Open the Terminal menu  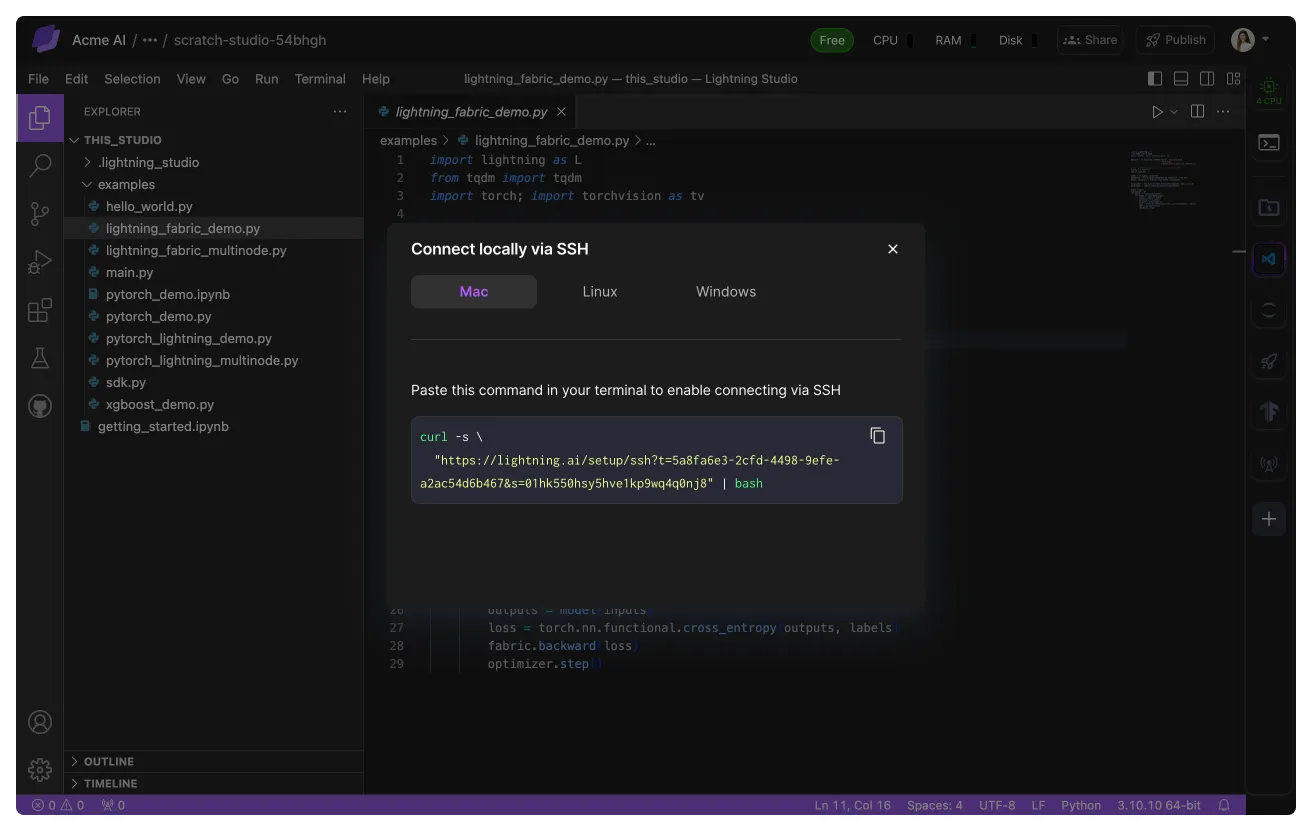click(320, 79)
